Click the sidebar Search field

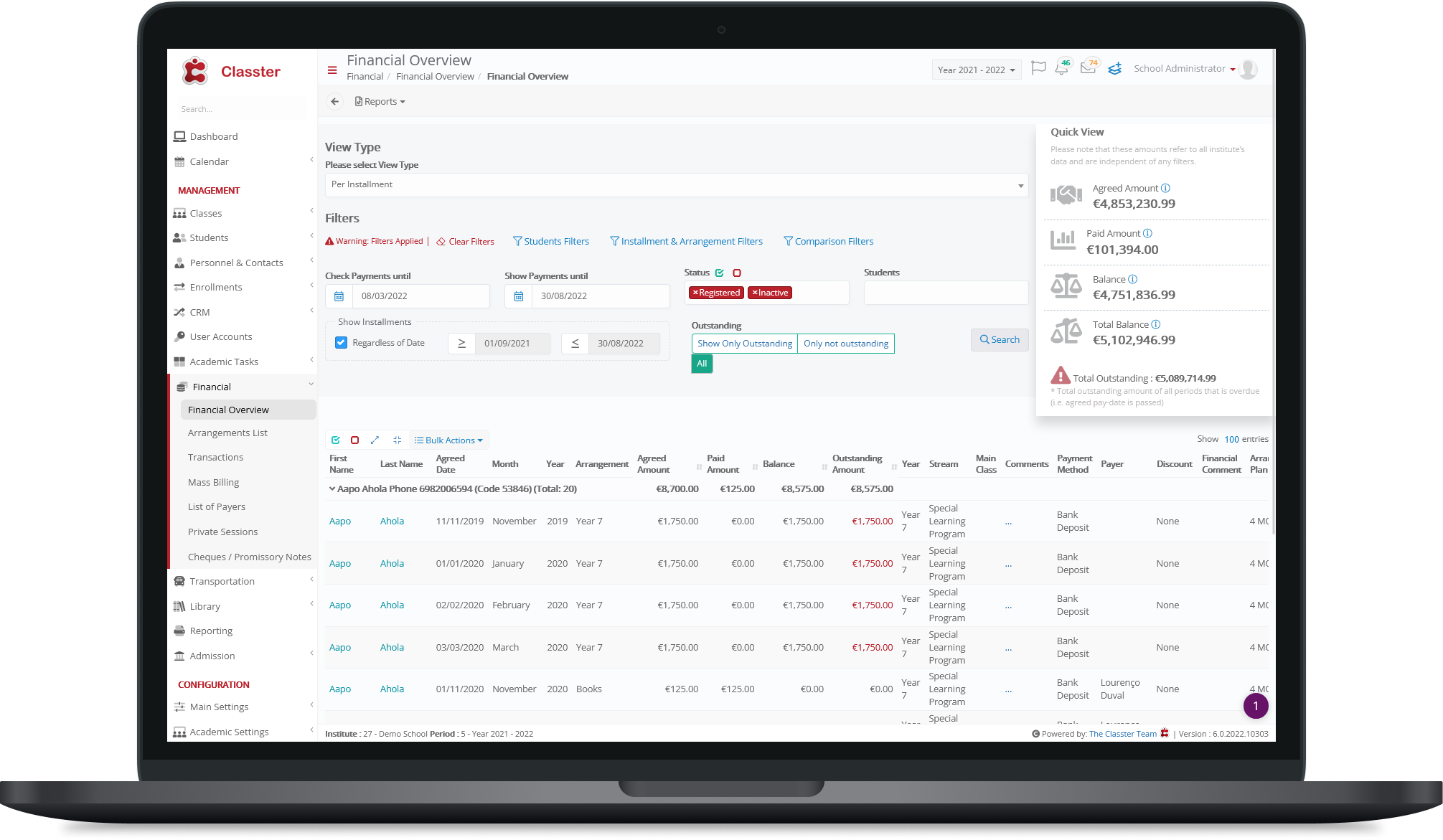pyautogui.click(x=240, y=109)
